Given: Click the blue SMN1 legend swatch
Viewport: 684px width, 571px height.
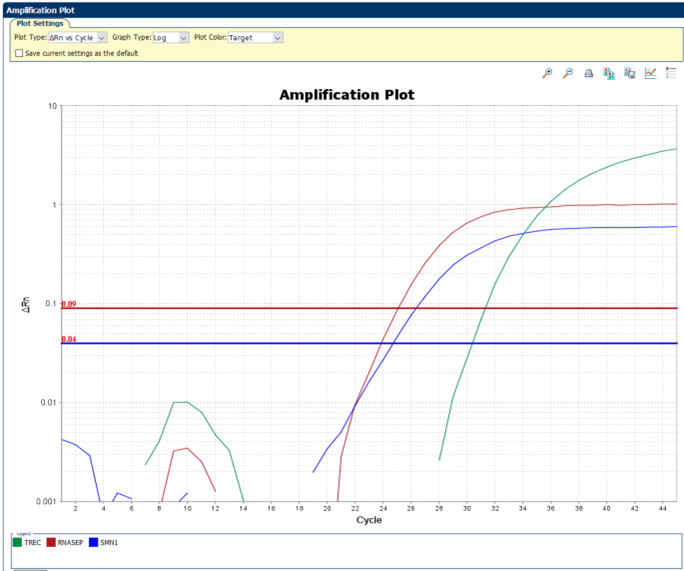Looking at the screenshot, I should (94, 543).
